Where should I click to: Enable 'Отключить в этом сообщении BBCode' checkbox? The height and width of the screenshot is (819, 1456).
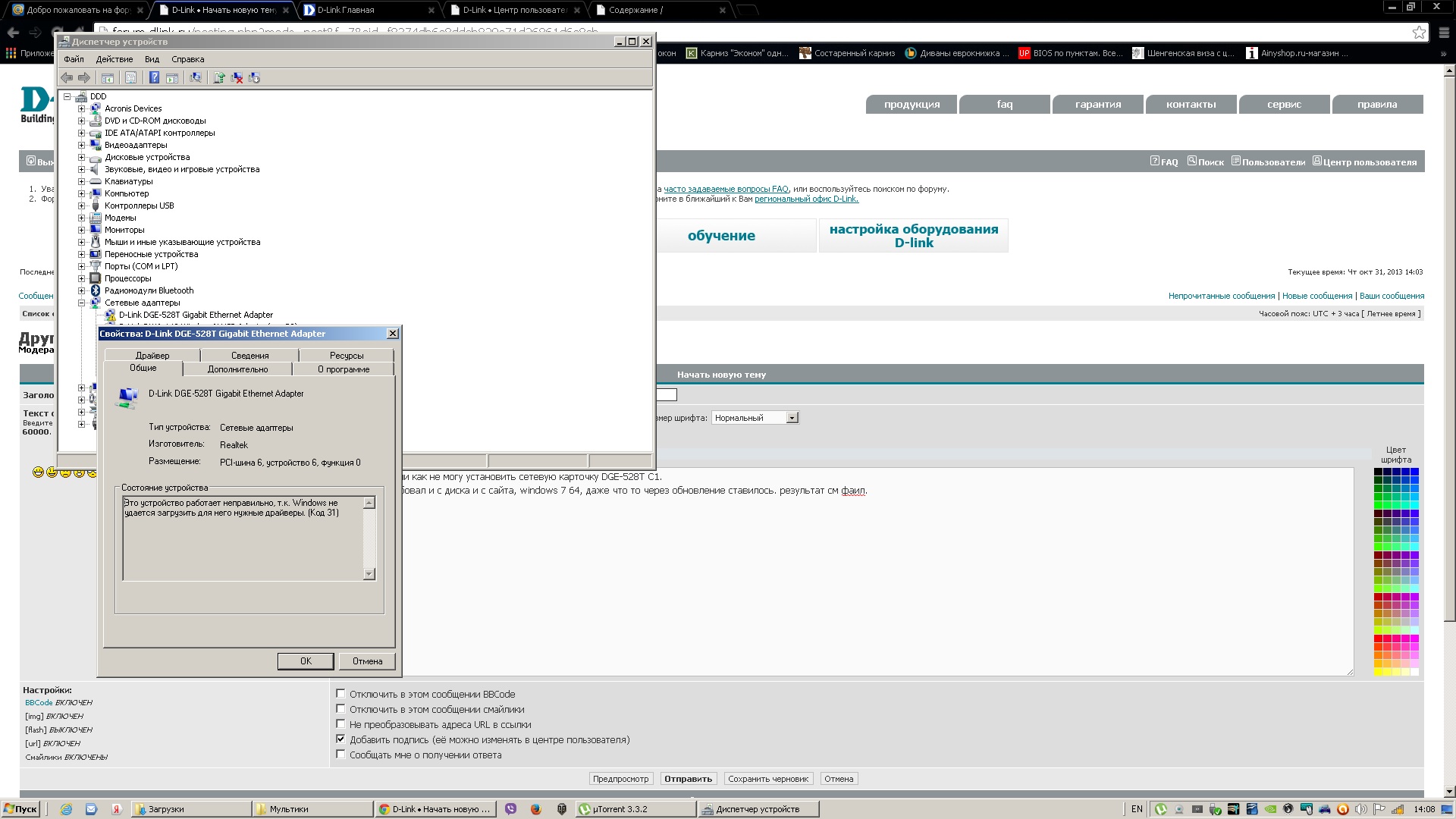(x=340, y=694)
